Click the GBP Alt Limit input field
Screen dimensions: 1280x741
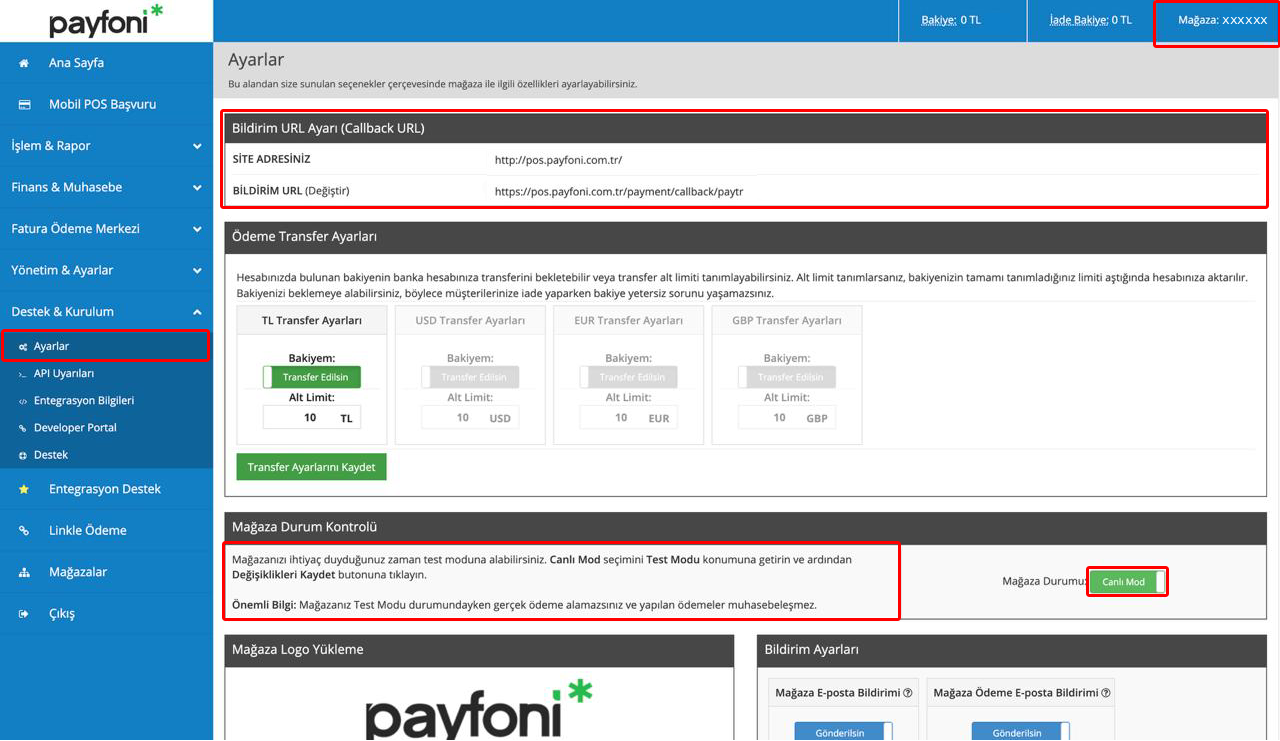(x=787, y=418)
